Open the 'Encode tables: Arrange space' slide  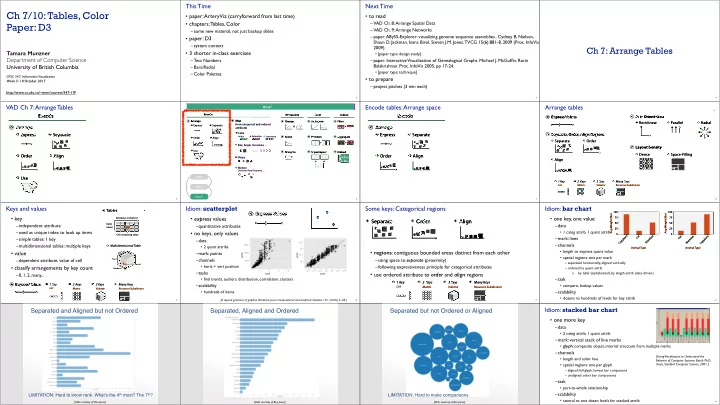coord(450,152)
